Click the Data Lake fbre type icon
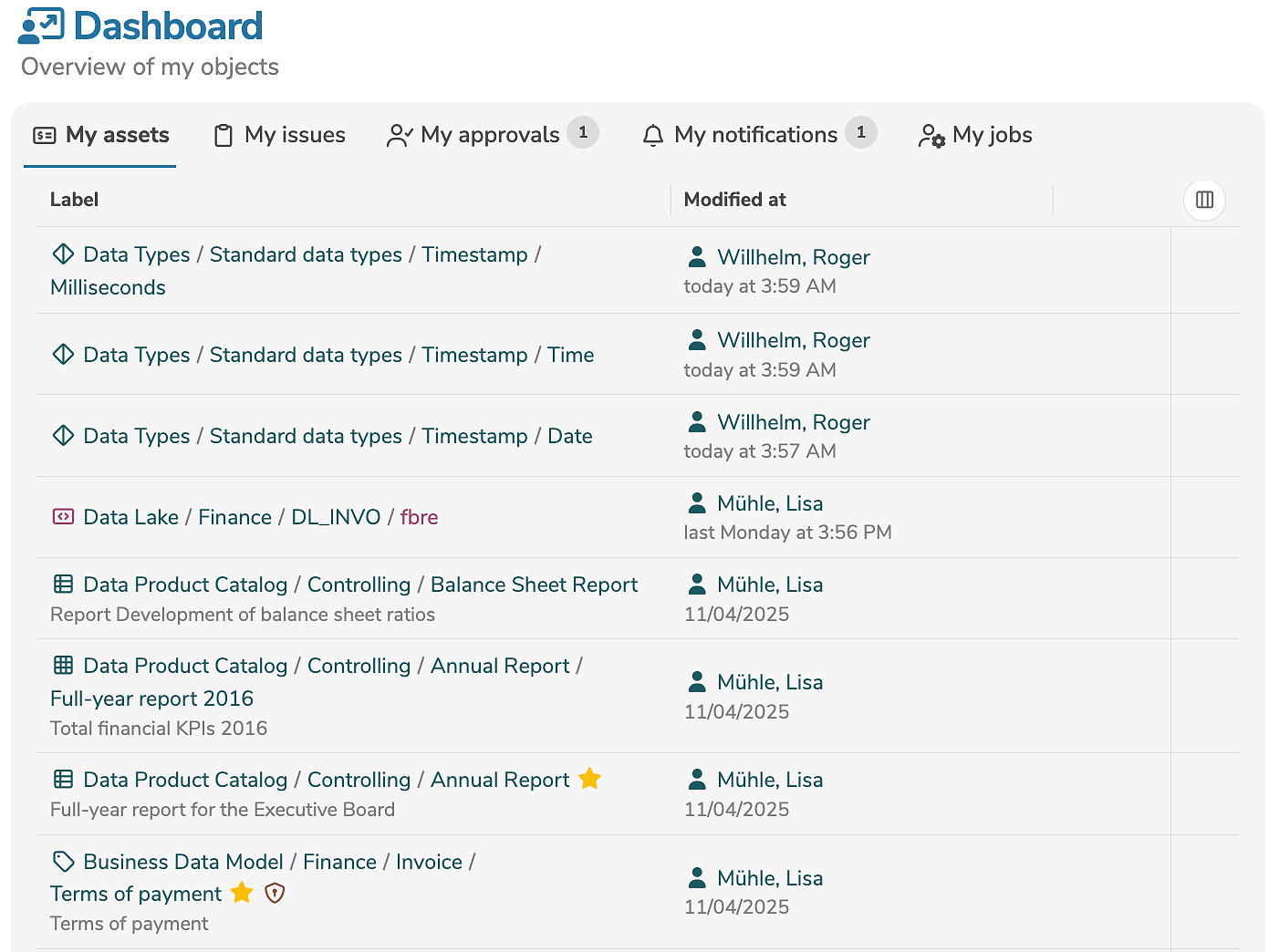1279x952 pixels. [63, 517]
